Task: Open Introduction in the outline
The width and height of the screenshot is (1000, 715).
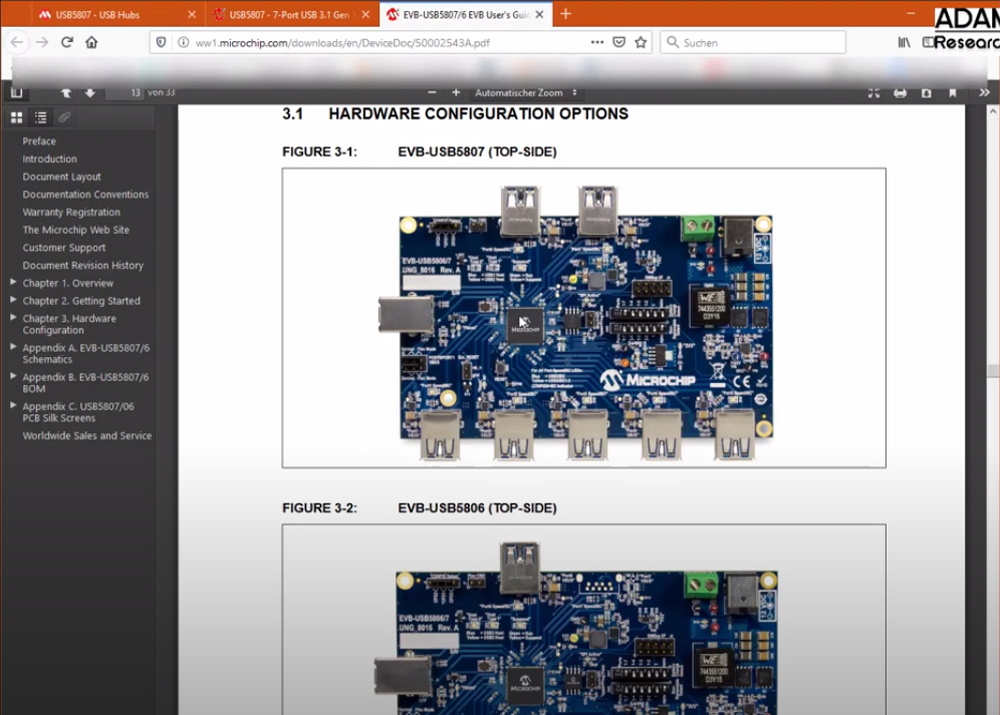Action: [x=50, y=159]
